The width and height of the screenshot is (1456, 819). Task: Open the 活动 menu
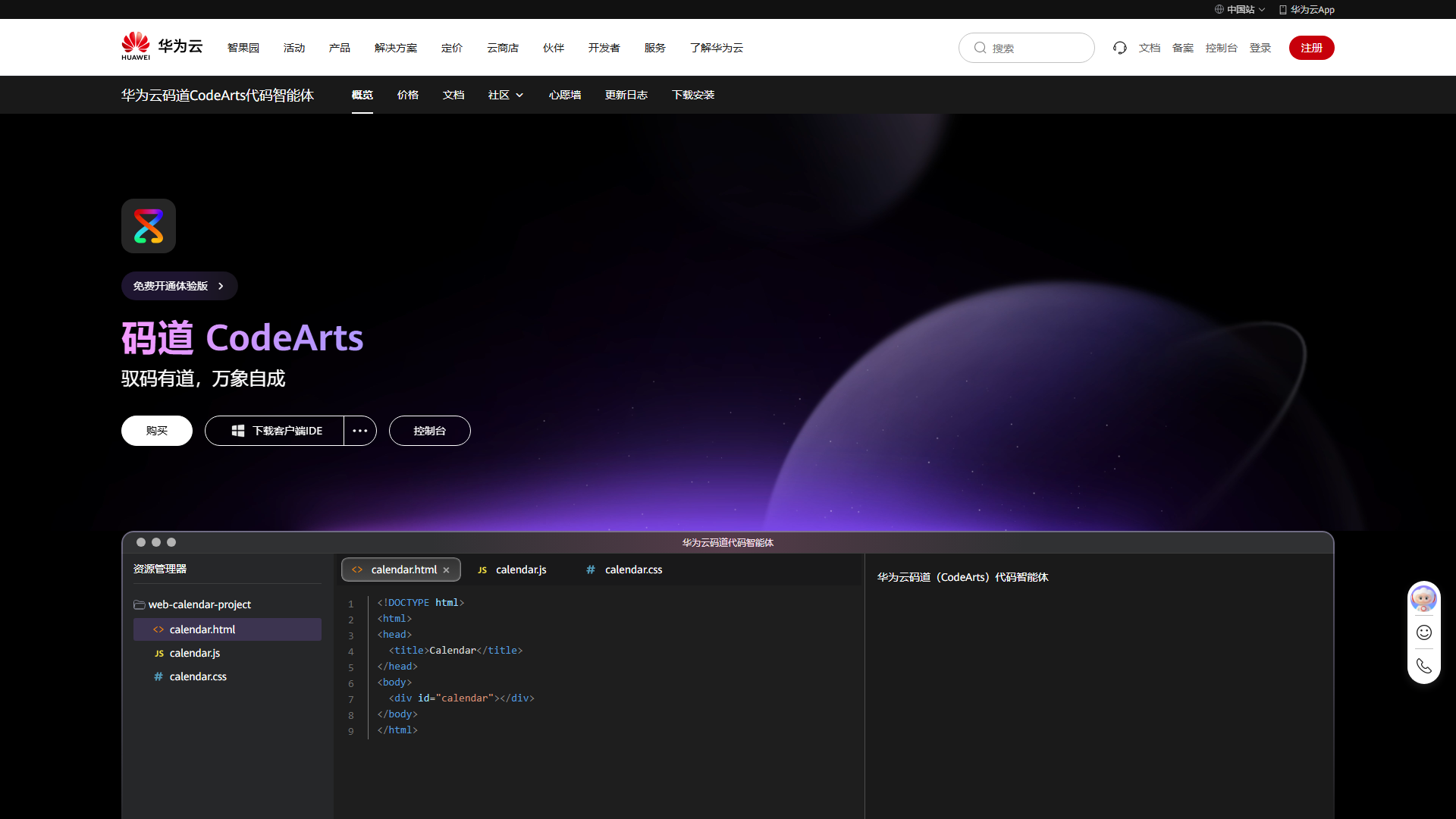click(294, 48)
